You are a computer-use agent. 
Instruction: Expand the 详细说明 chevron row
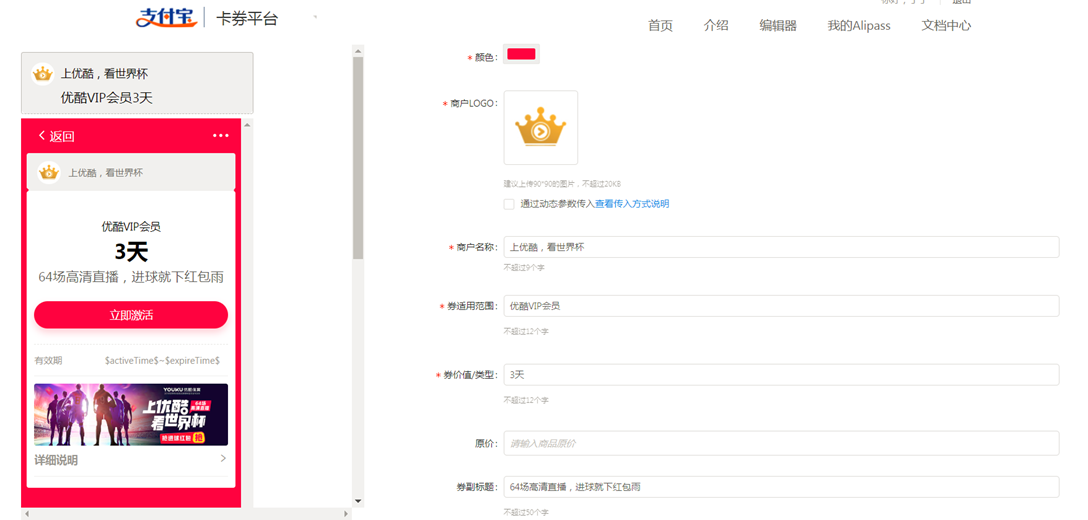[131, 460]
